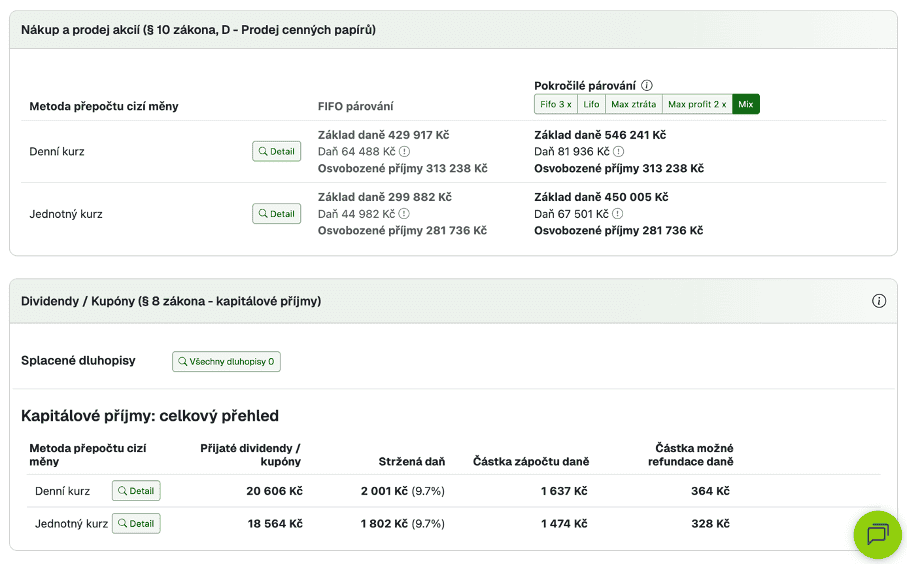Open Detail for dividends Jednotný kurz row

tap(136, 523)
